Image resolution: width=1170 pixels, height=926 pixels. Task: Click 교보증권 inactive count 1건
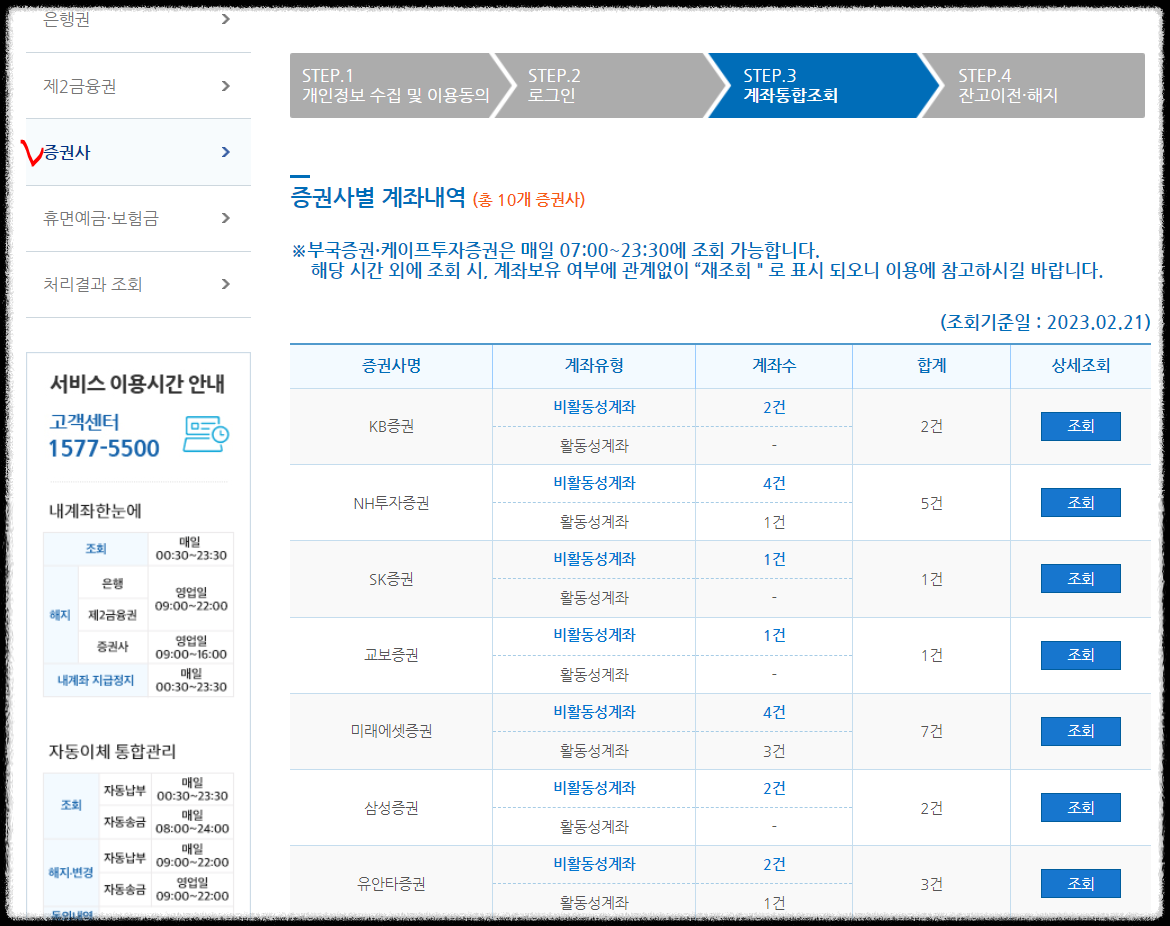click(774, 636)
